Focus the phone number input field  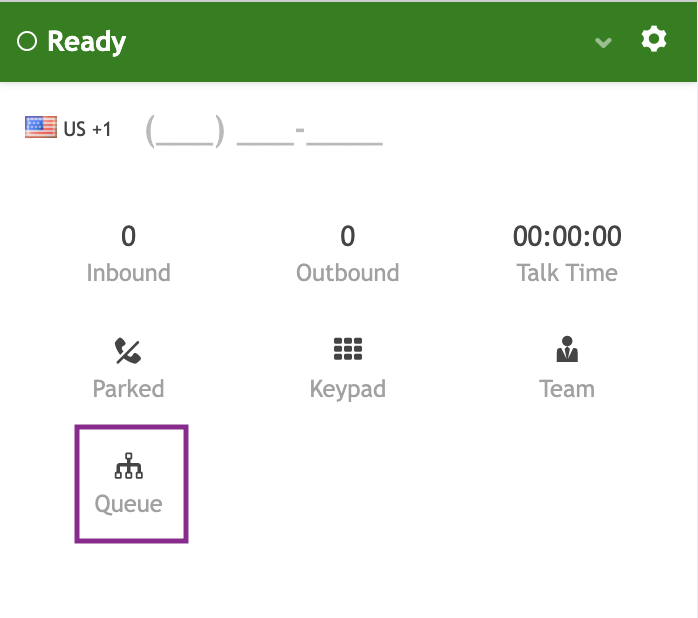point(265,131)
